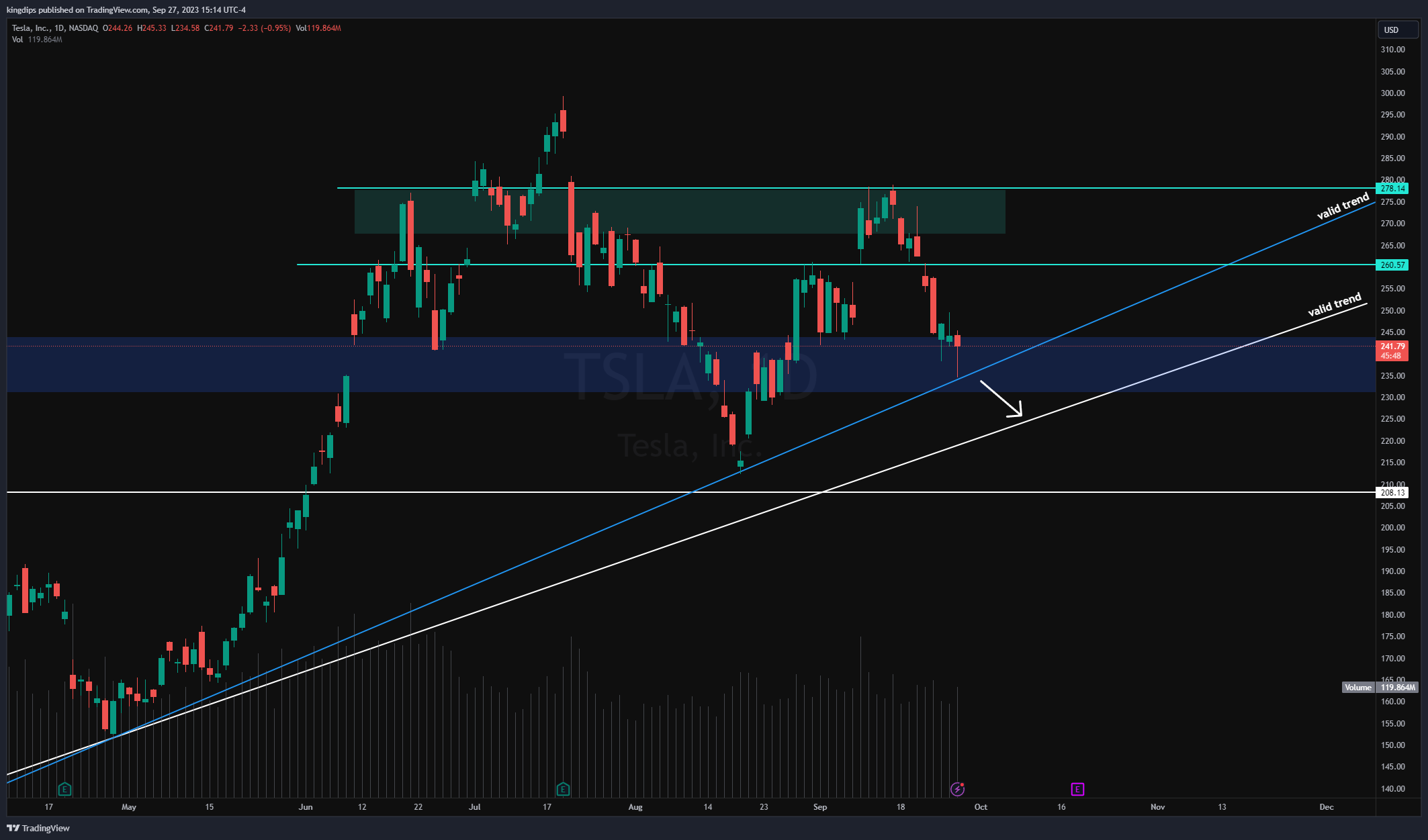Screen dimensions: 1428x840
Task: Click the Oct label on time axis
Action: 981,807
